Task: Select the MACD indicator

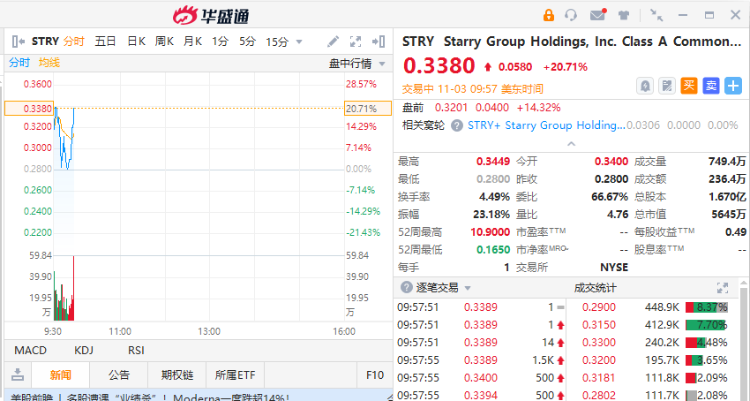Action: coord(31,350)
